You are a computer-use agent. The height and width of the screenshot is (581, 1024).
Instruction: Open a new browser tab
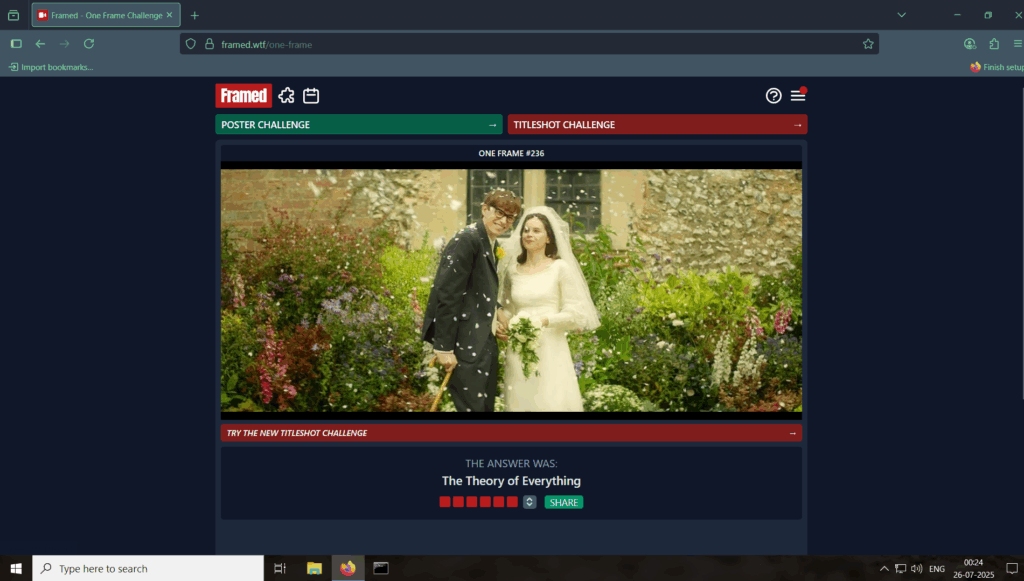coord(195,15)
